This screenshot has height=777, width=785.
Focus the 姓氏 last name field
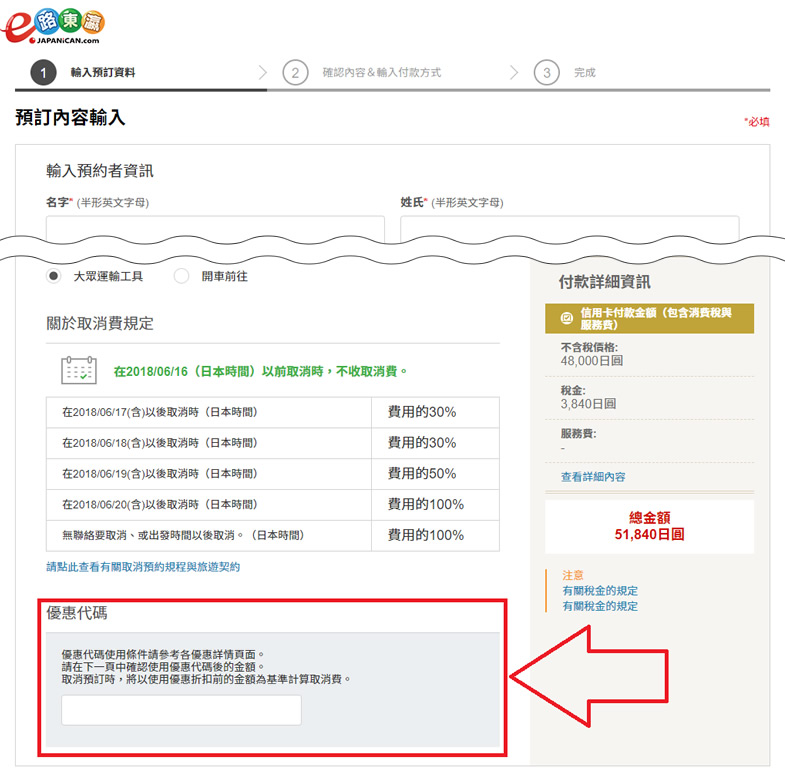(569, 228)
